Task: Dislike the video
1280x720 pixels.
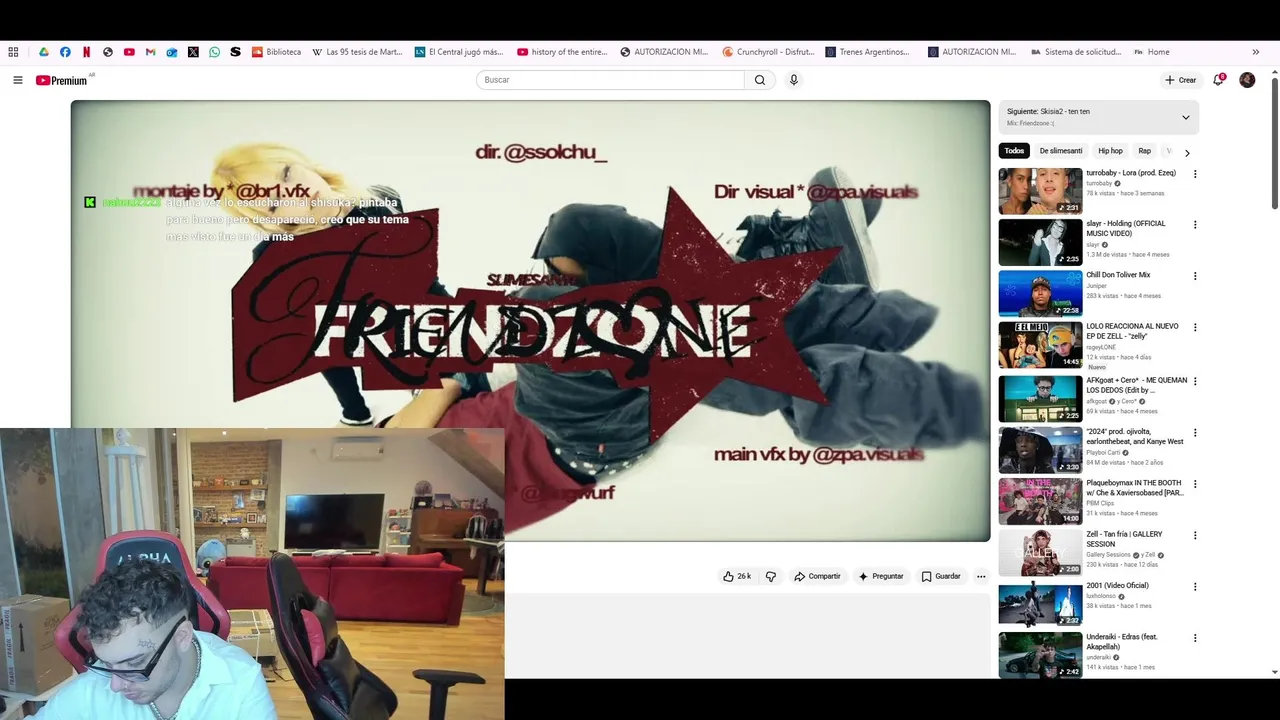Action: tap(770, 576)
